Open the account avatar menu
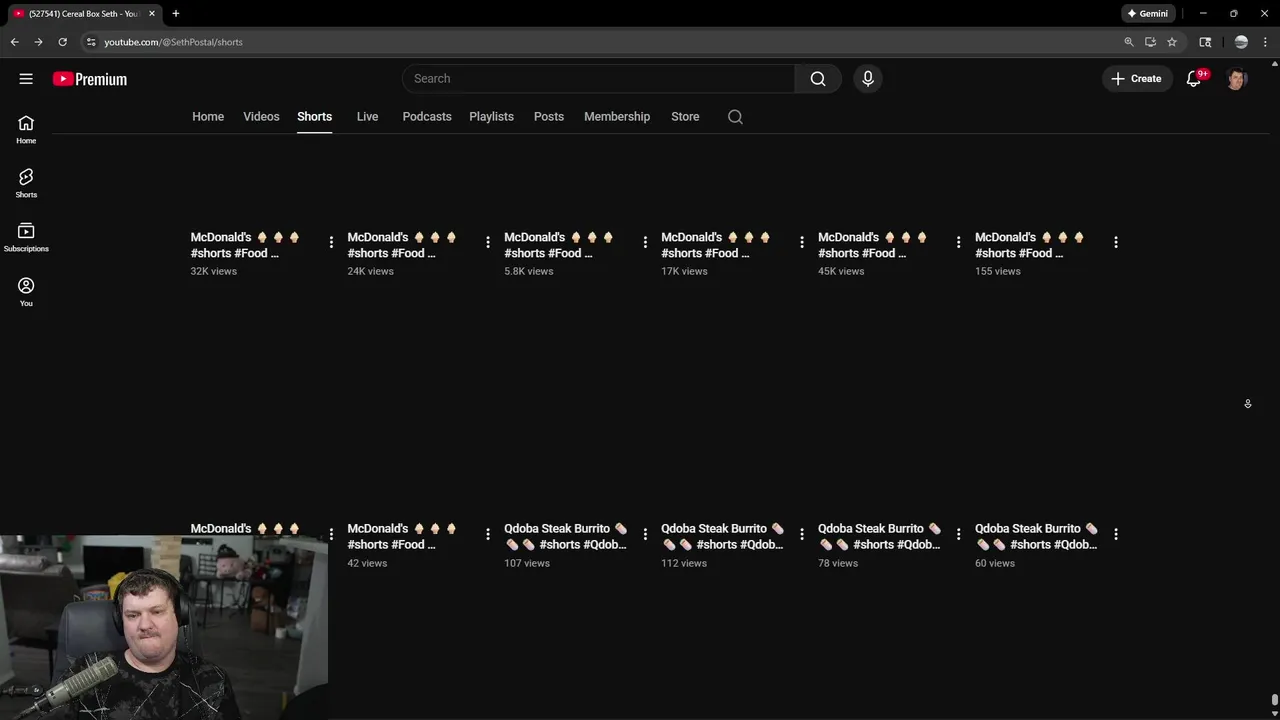 click(1236, 79)
